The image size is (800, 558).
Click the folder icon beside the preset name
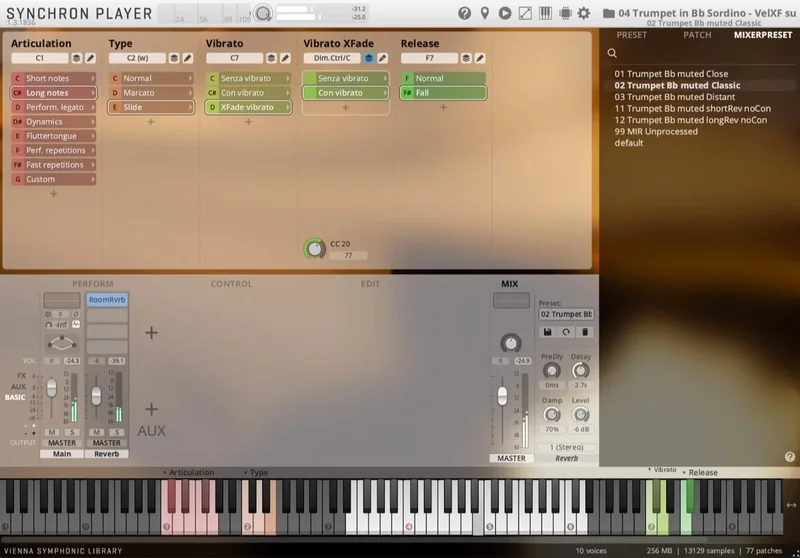(608, 13)
